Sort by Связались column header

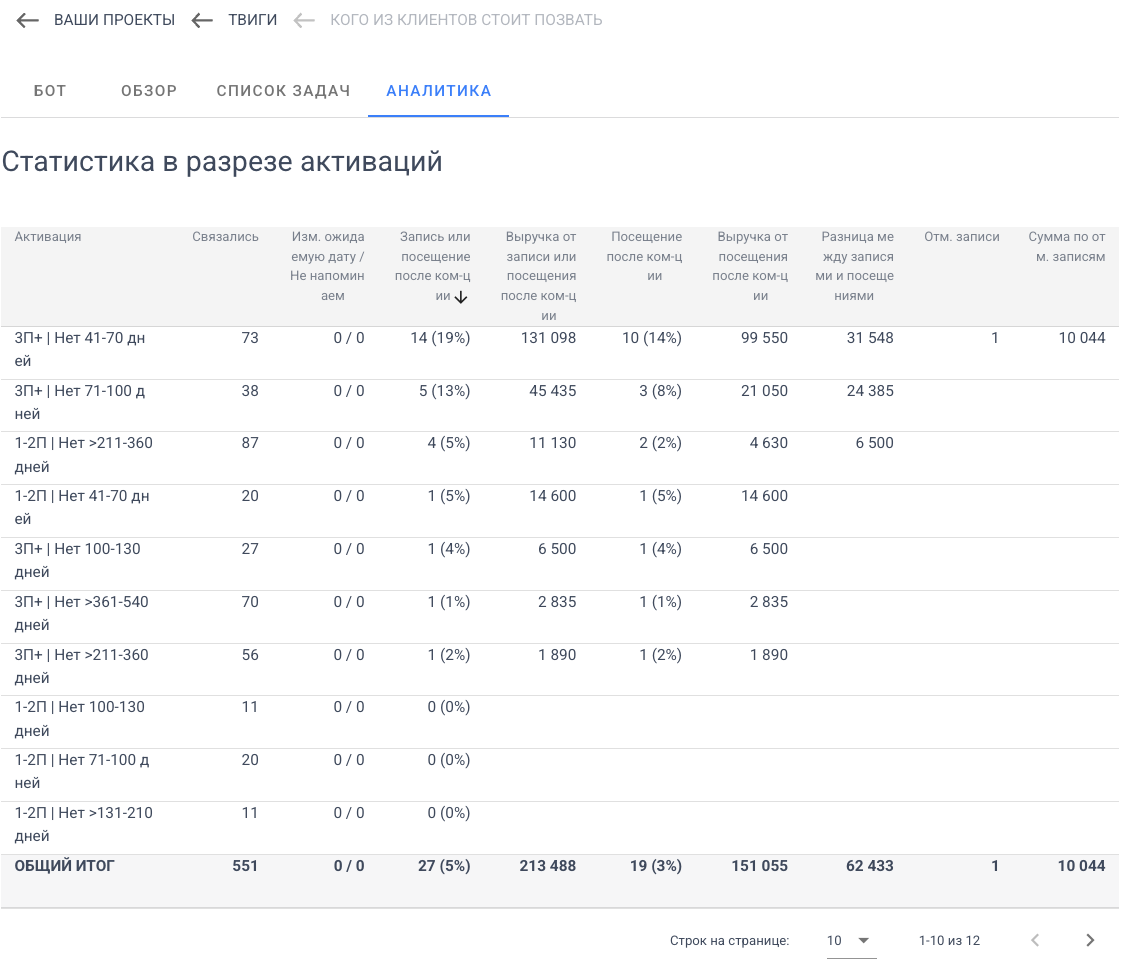click(x=225, y=236)
